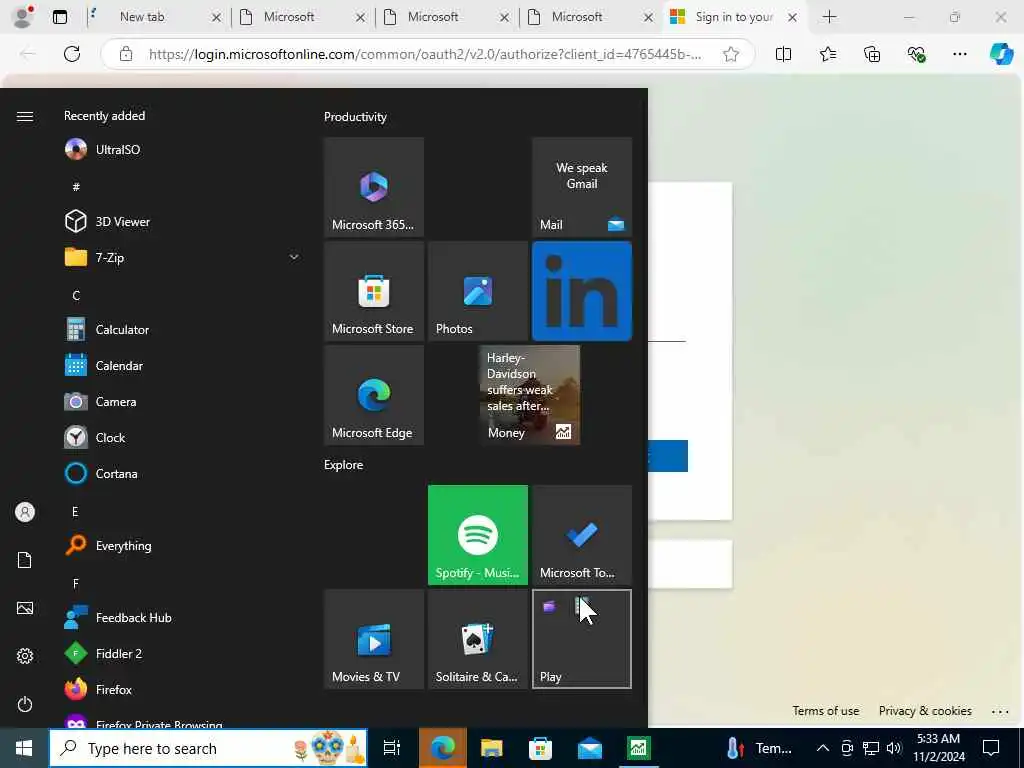1024x768 pixels.
Task: Open Power options in Start menu
Action: pos(25,704)
